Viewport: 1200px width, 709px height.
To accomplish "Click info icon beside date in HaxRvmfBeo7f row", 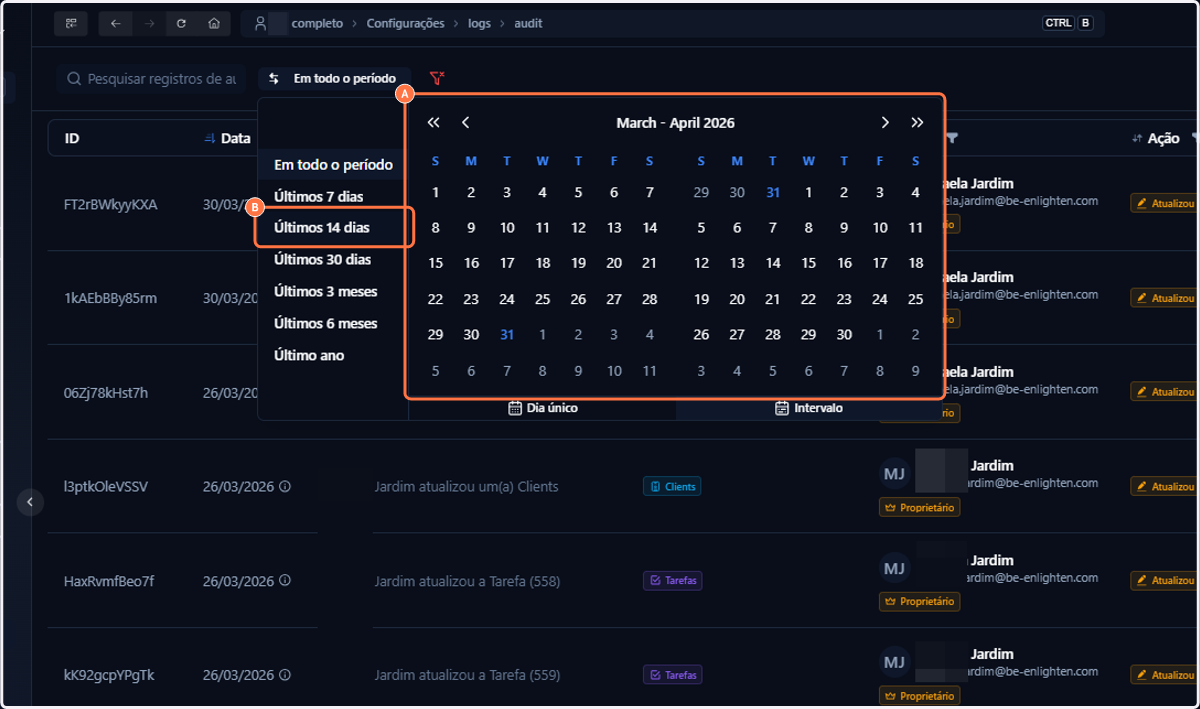I will 285,581.
